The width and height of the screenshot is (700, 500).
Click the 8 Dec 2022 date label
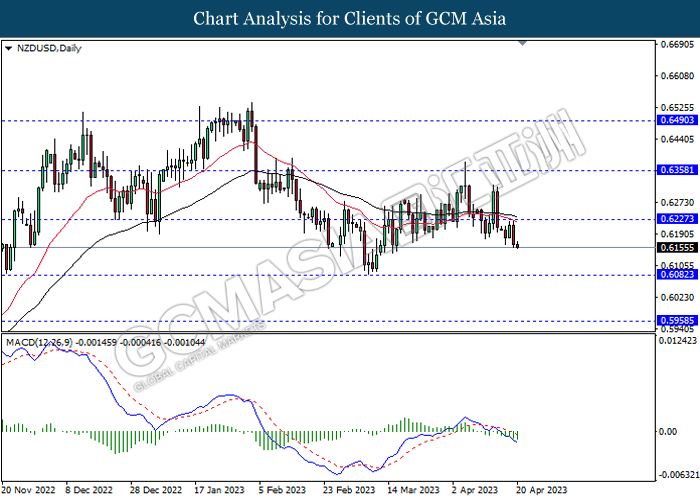pos(89,490)
